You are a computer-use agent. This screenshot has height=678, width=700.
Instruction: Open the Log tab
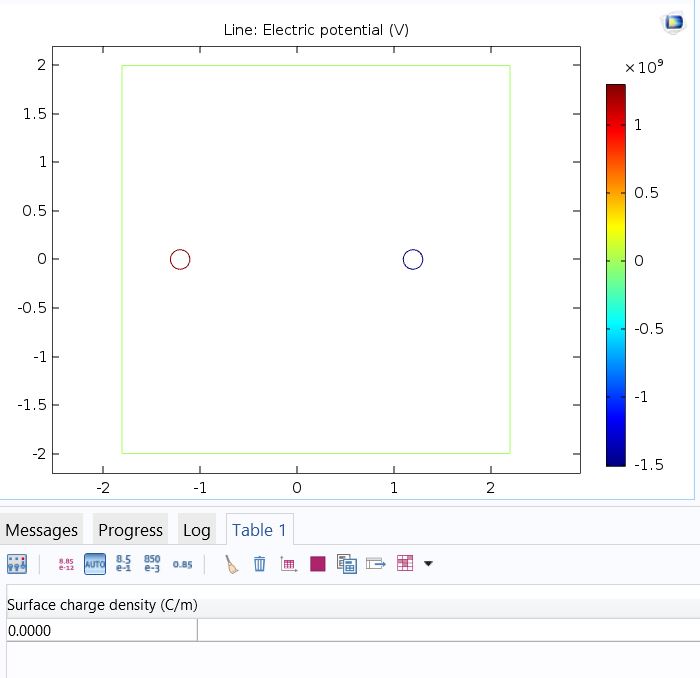(196, 530)
